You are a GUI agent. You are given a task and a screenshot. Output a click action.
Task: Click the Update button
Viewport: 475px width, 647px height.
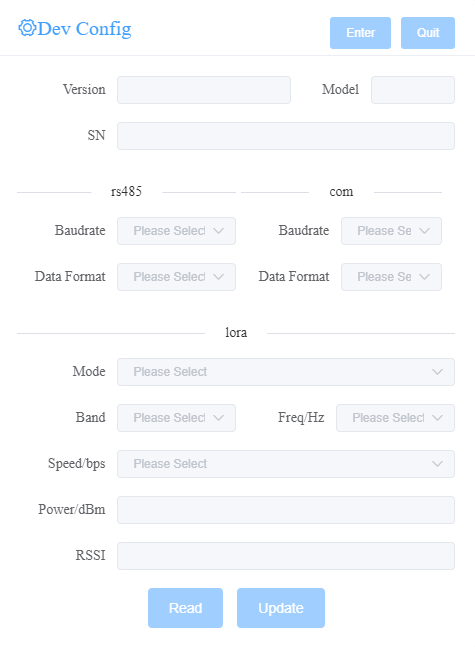tap(281, 608)
